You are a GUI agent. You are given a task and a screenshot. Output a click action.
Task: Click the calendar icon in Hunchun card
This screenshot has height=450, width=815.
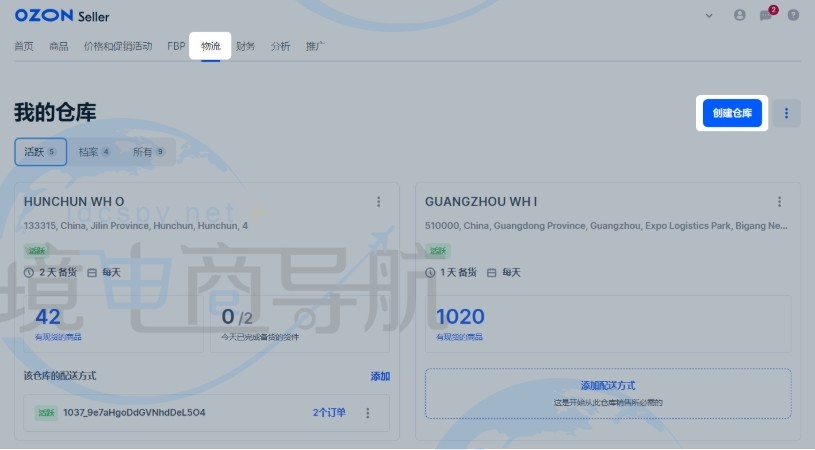(92, 273)
